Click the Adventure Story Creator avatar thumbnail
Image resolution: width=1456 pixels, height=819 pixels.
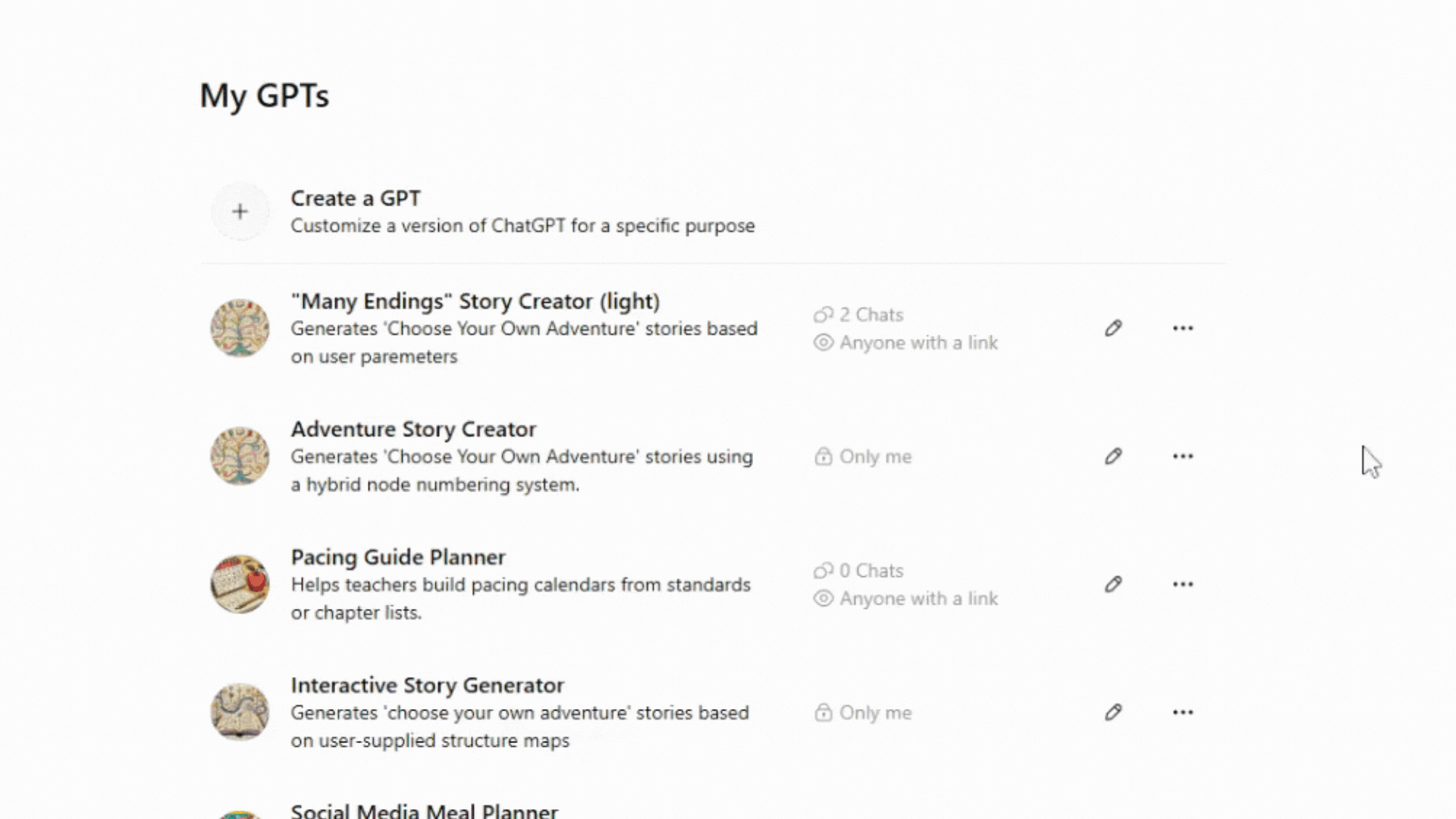(x=240, y=457)
